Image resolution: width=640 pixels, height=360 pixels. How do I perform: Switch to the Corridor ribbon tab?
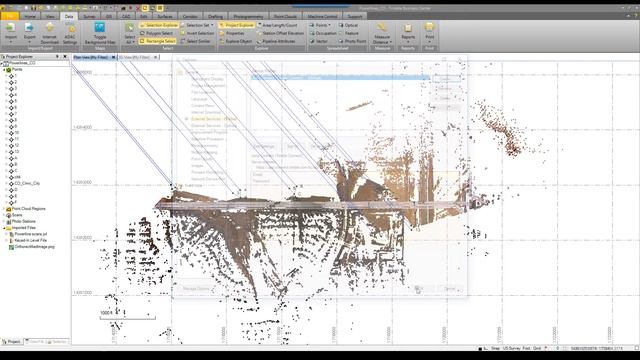tap(190, 16)
